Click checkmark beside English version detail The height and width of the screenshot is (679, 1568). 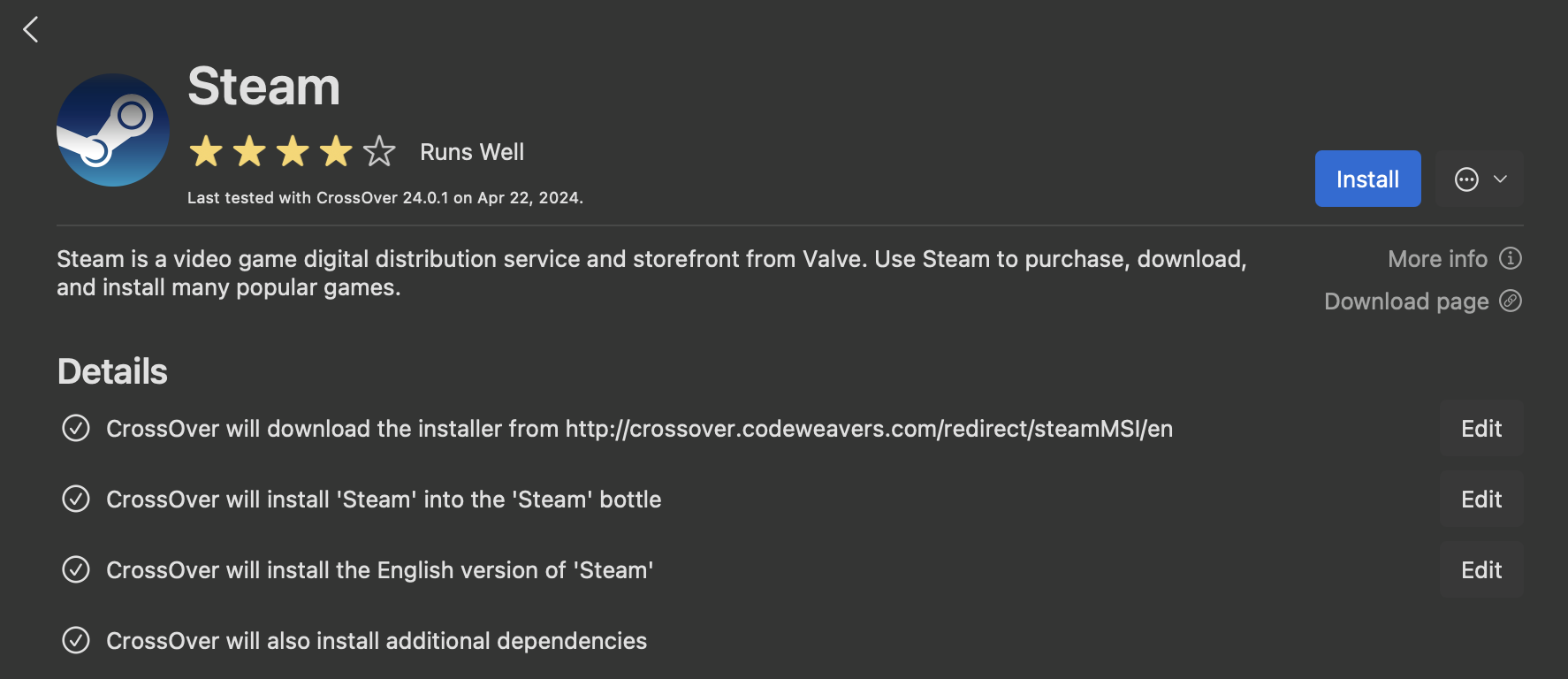tap(76, 570)
